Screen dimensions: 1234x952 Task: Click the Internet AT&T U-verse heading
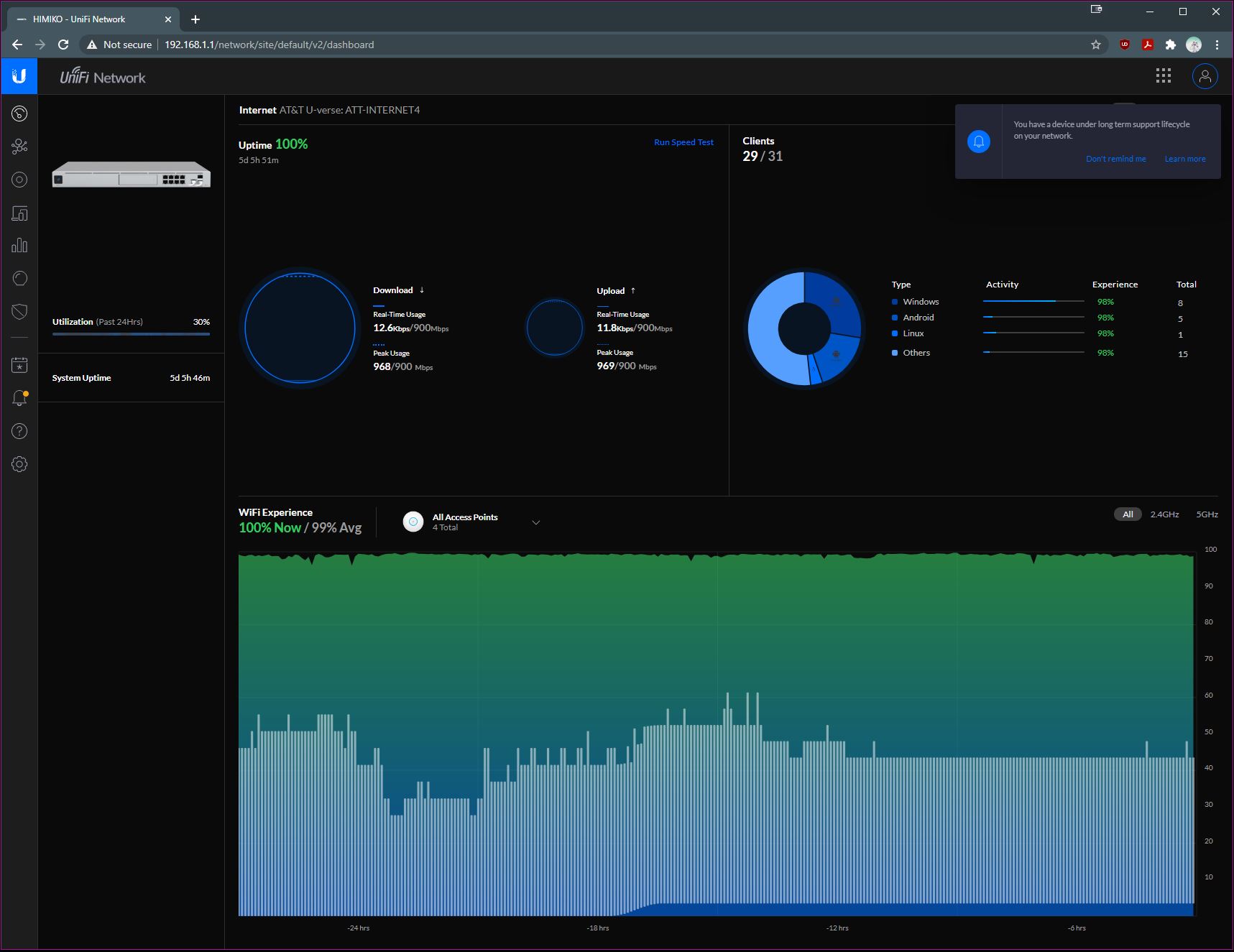(329, 110)
